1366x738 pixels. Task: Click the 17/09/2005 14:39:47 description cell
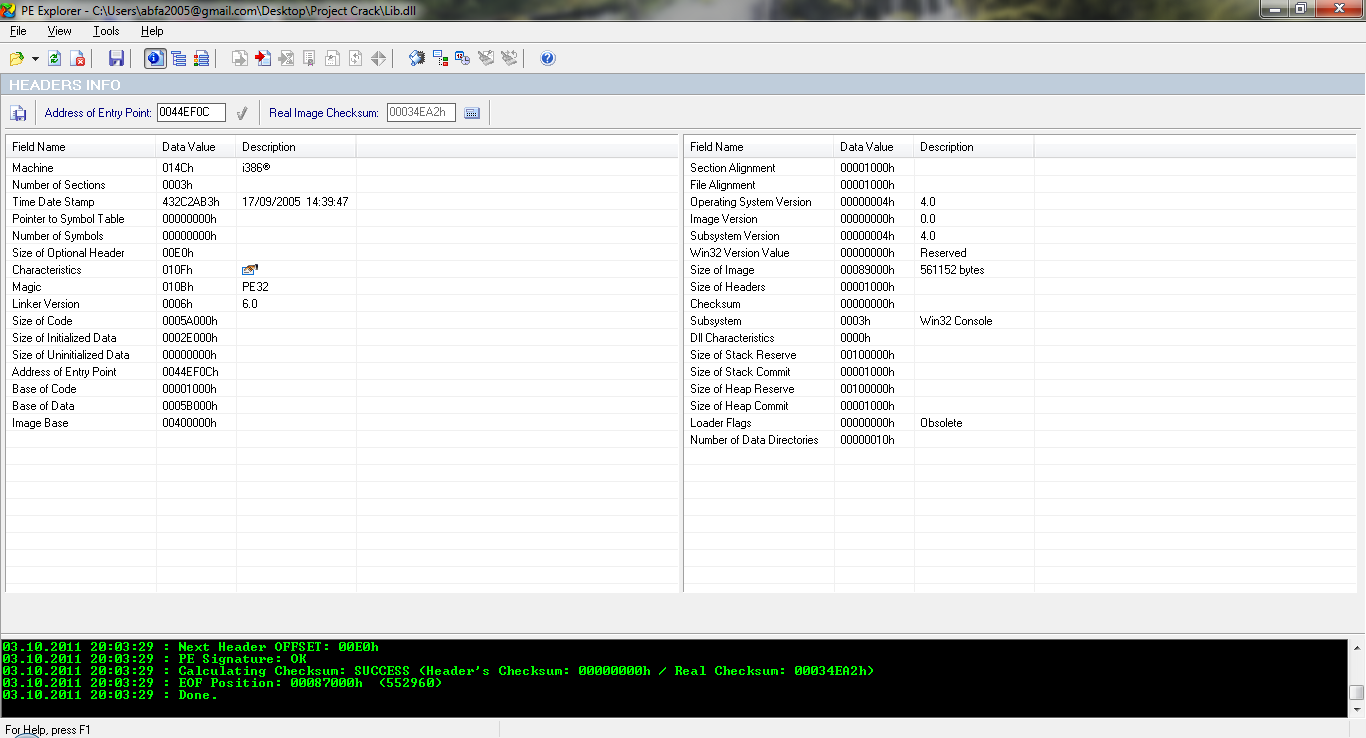coord(295,202)
